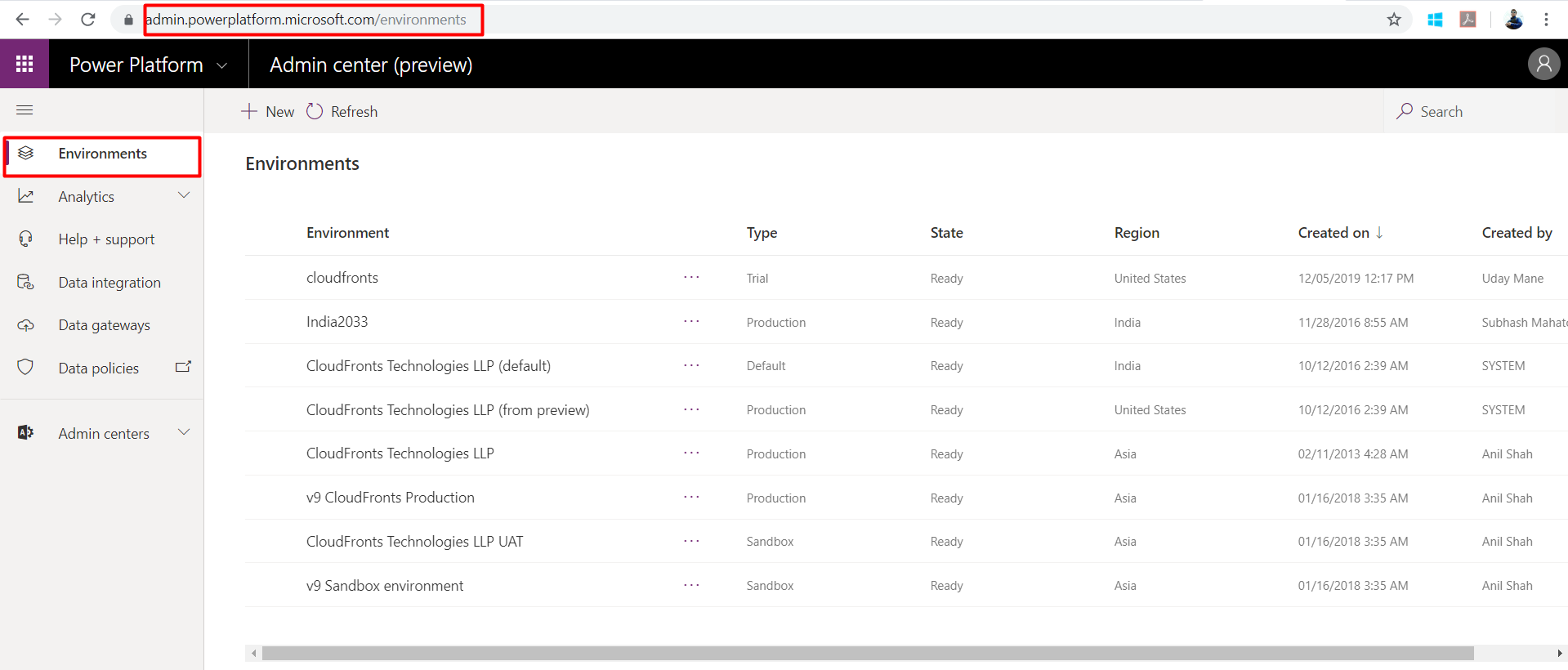Open more options for v9 CloudFronts Production
Image resolution: width=1568 pixels, height=670 pixels.
(x=691, y=497)
